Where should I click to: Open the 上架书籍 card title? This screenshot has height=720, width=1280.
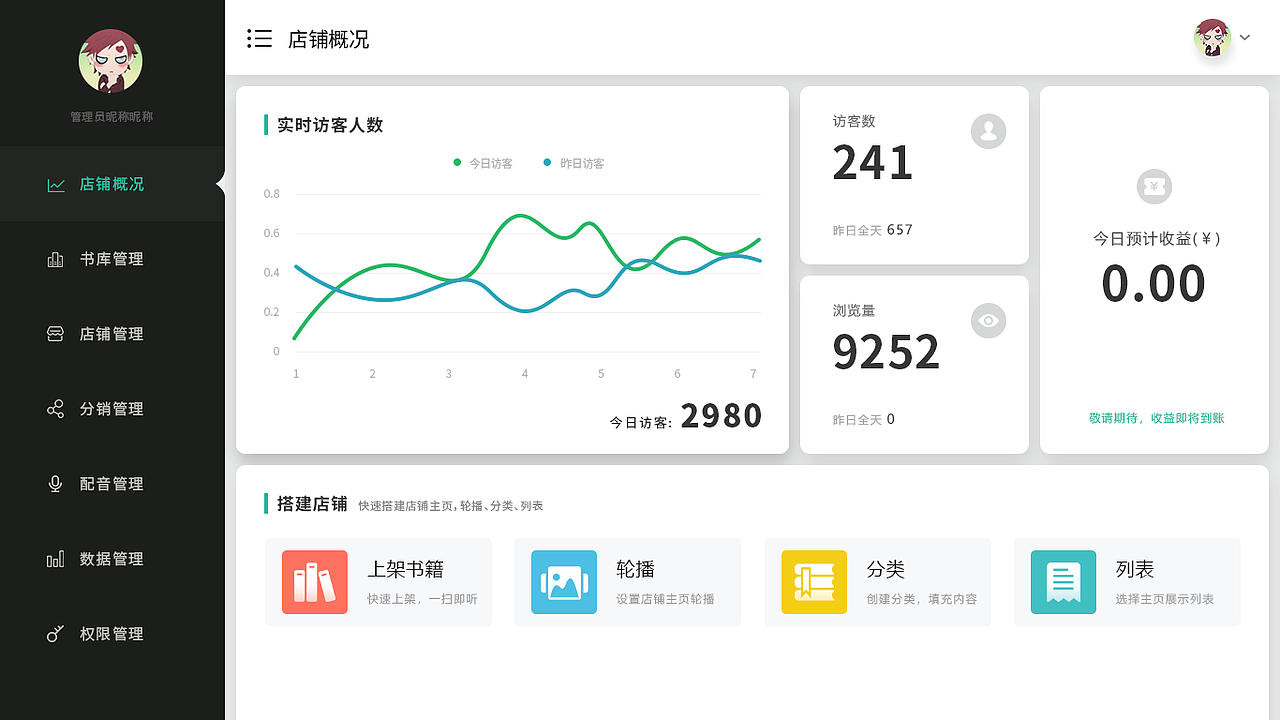(405, 569)
